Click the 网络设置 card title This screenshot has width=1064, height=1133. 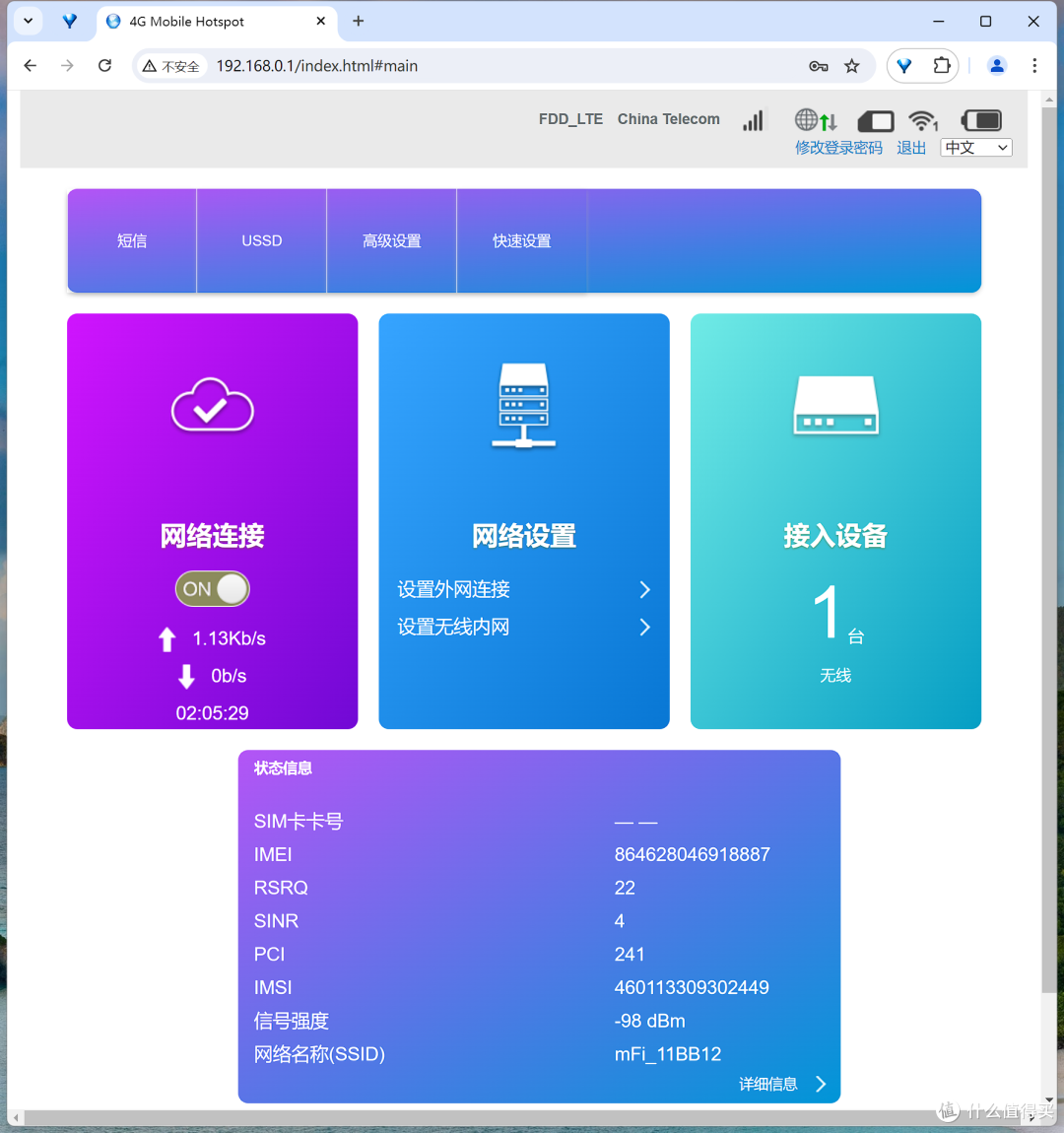click(x=524, y=535)
